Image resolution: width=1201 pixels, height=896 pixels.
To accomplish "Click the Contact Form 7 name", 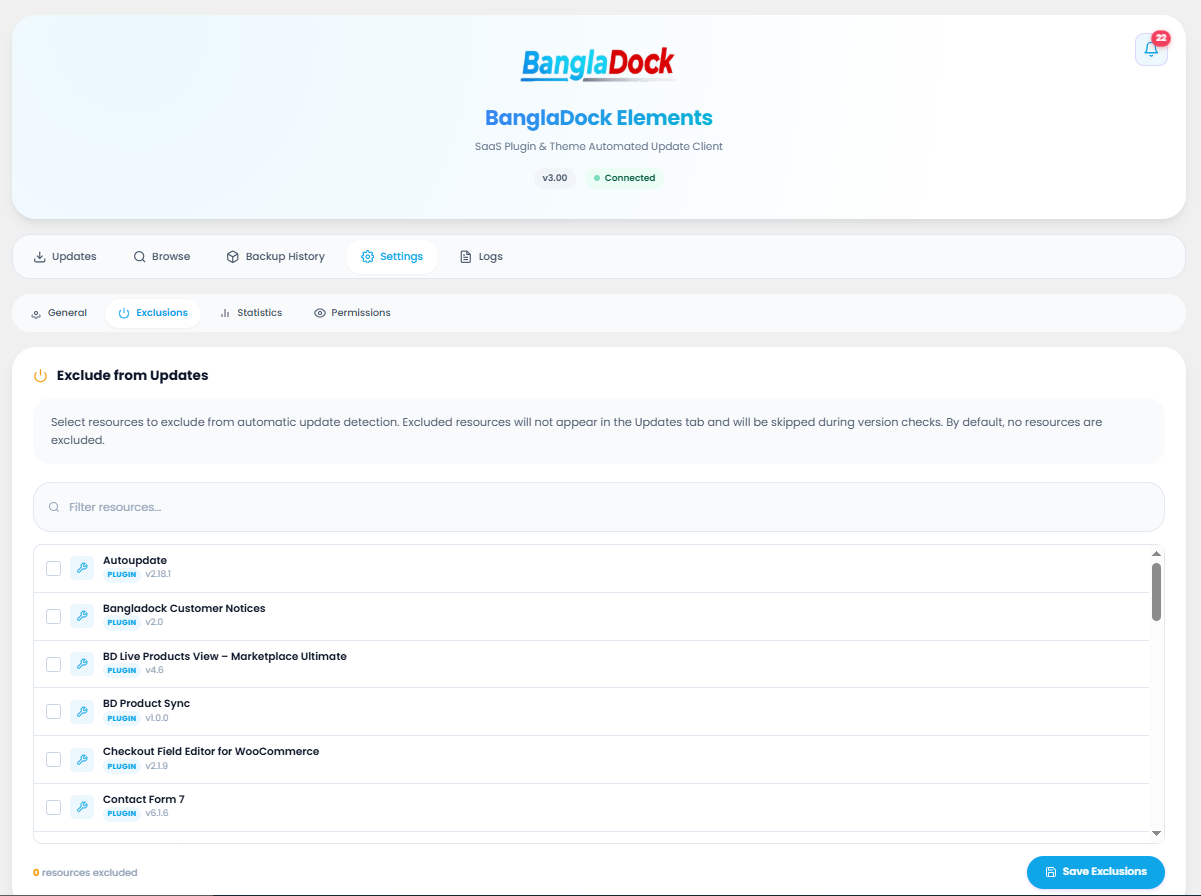I will coord(144,800).
